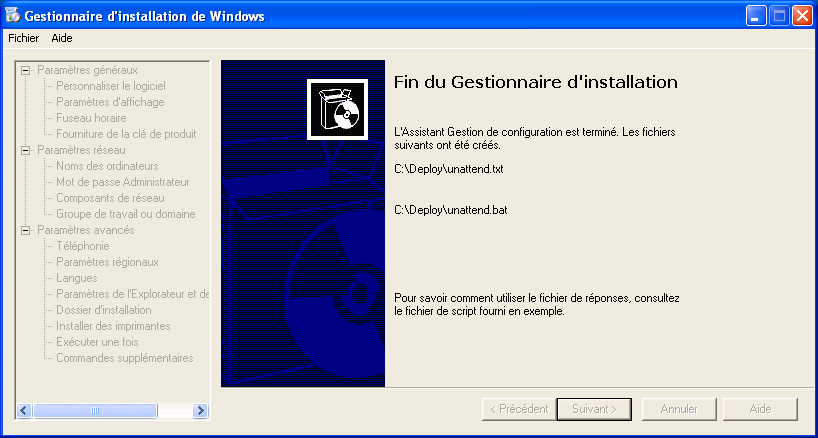Select Installer des imprimantes tree item
This screenshot has height=438, width=818.
pos(113,326)
